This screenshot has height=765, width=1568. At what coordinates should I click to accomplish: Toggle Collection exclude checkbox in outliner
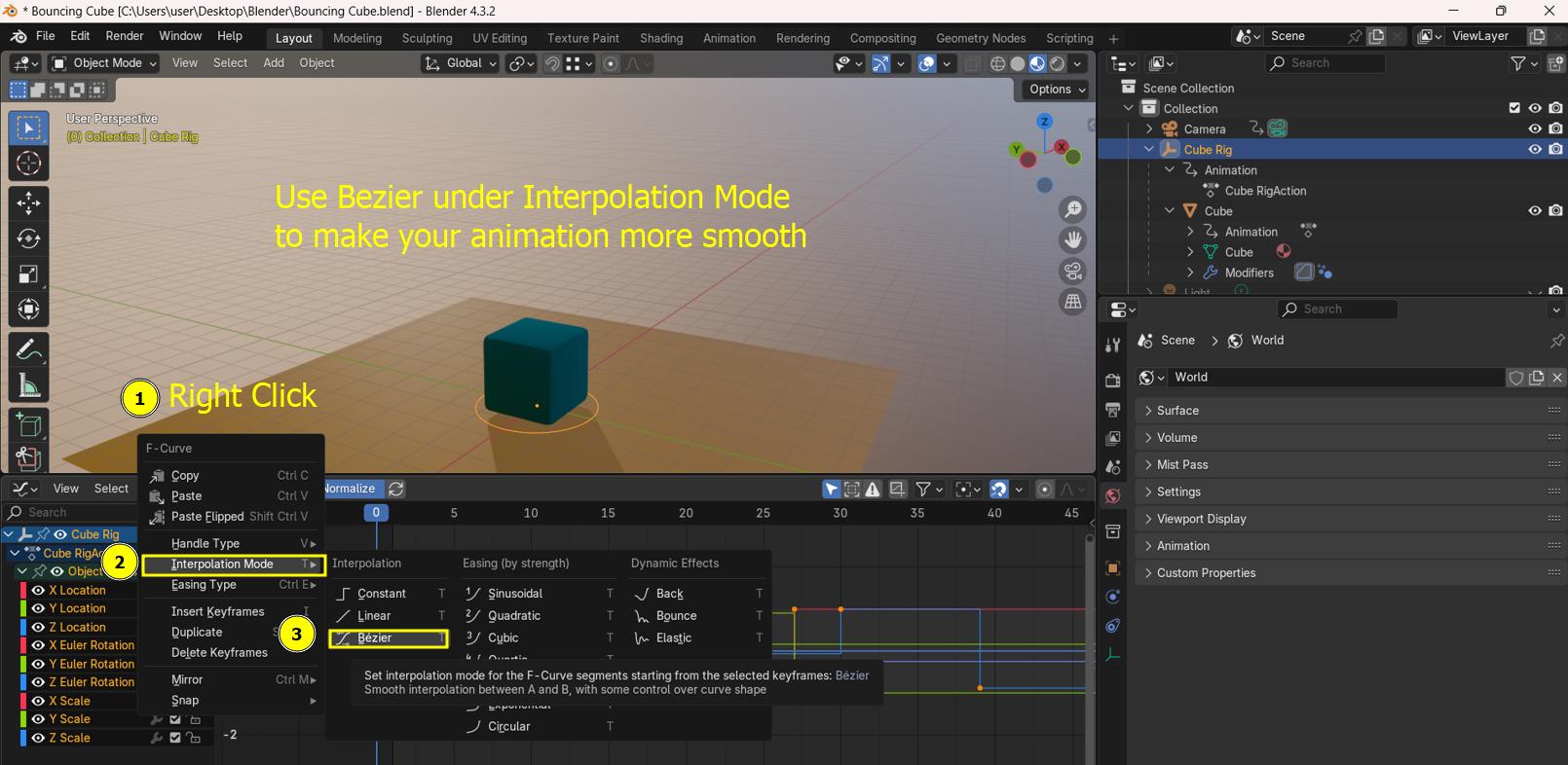[1514, 108]
